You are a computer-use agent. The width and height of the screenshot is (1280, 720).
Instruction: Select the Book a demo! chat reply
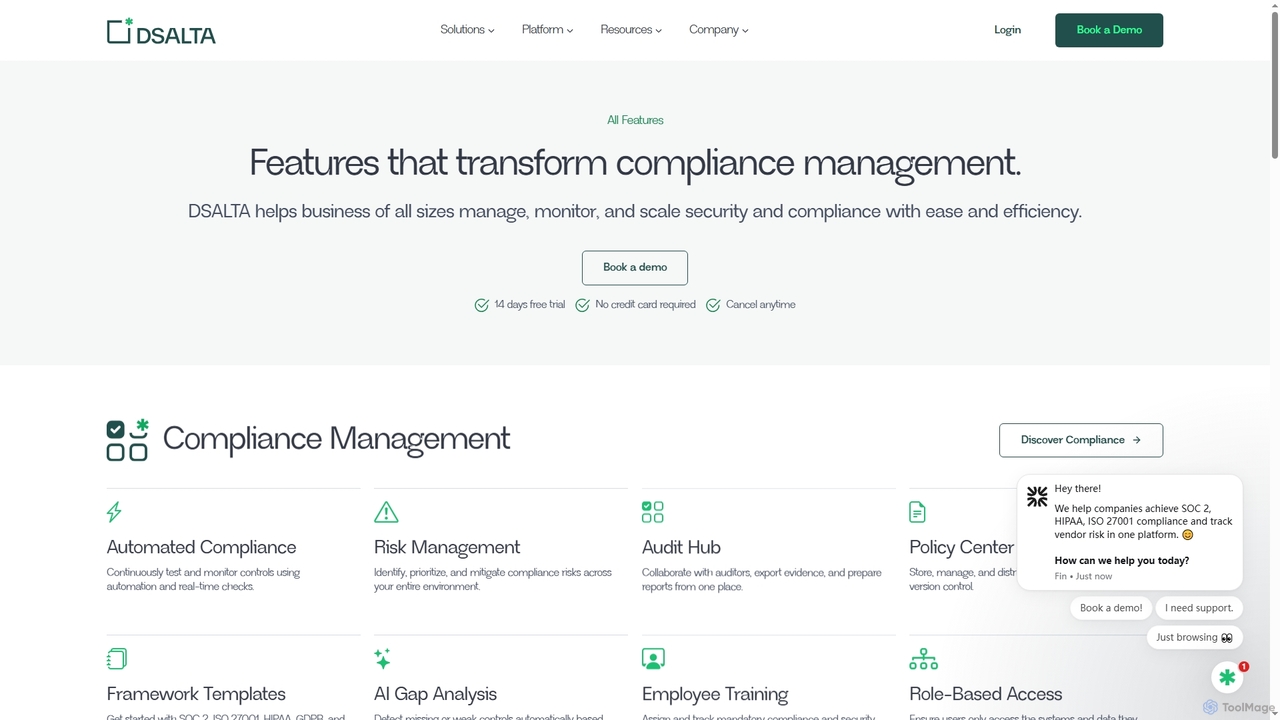pyautogui.click(x=1111, y=608)
